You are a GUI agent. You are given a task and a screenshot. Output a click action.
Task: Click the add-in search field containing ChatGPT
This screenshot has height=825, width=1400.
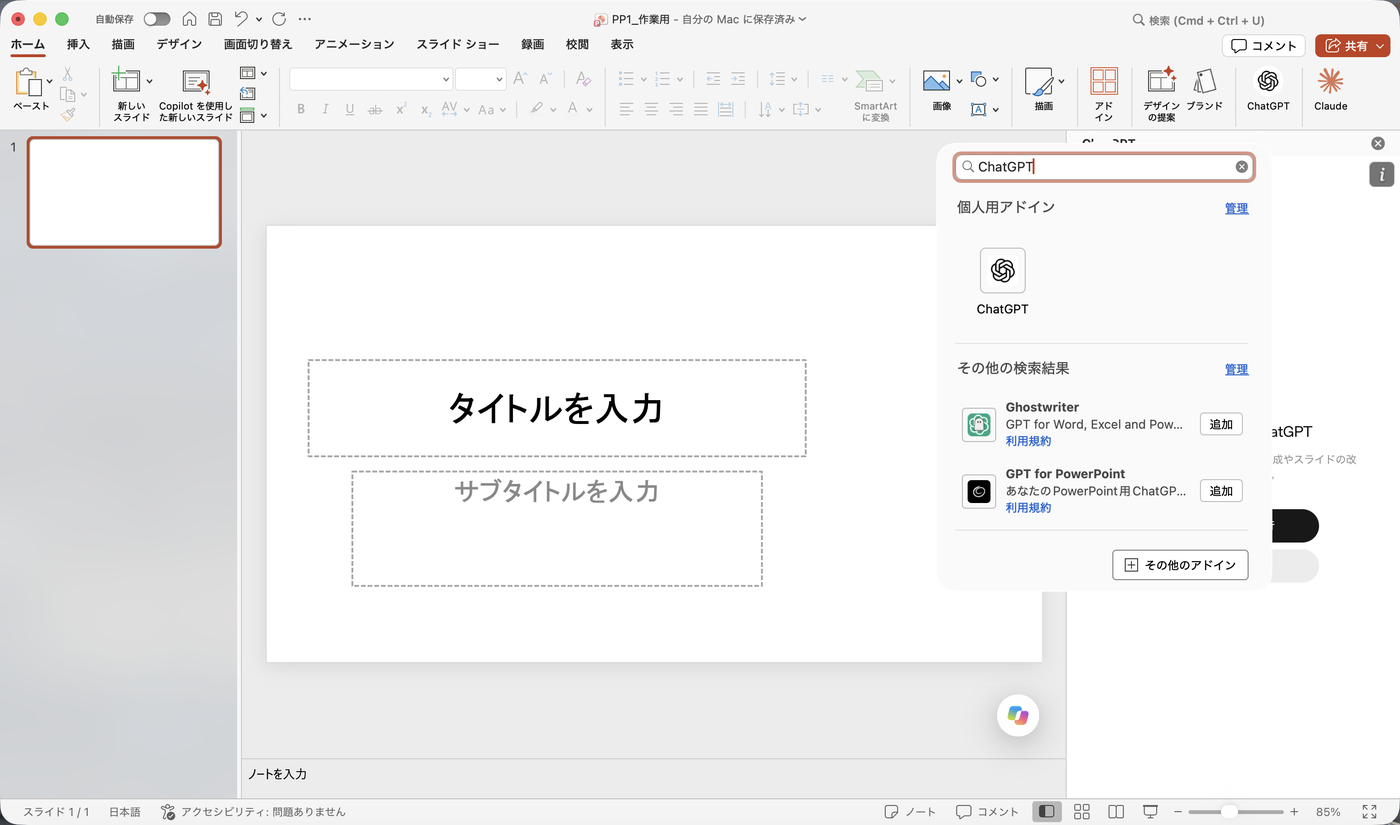point(1103,167)
